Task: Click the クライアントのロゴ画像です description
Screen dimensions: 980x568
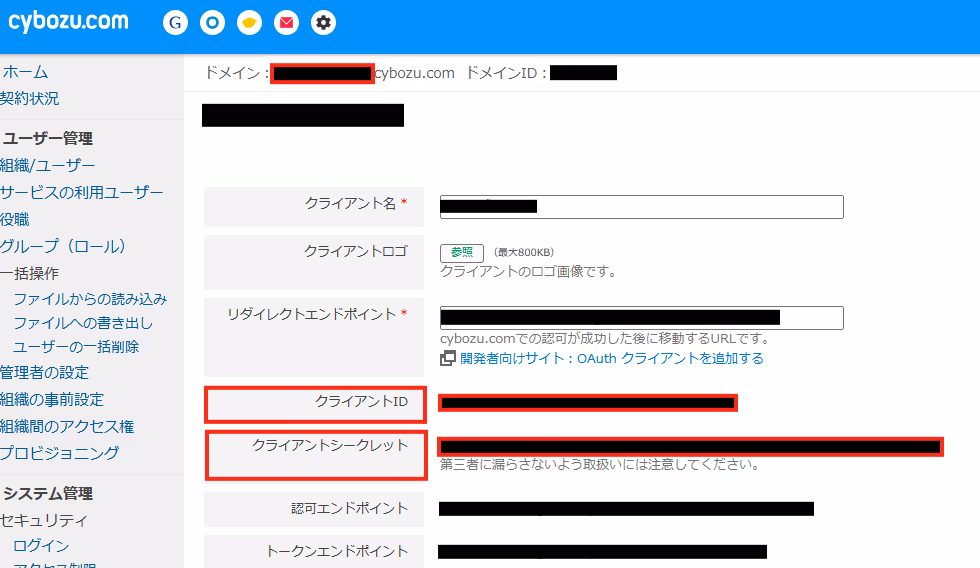Action: point(529,272)
